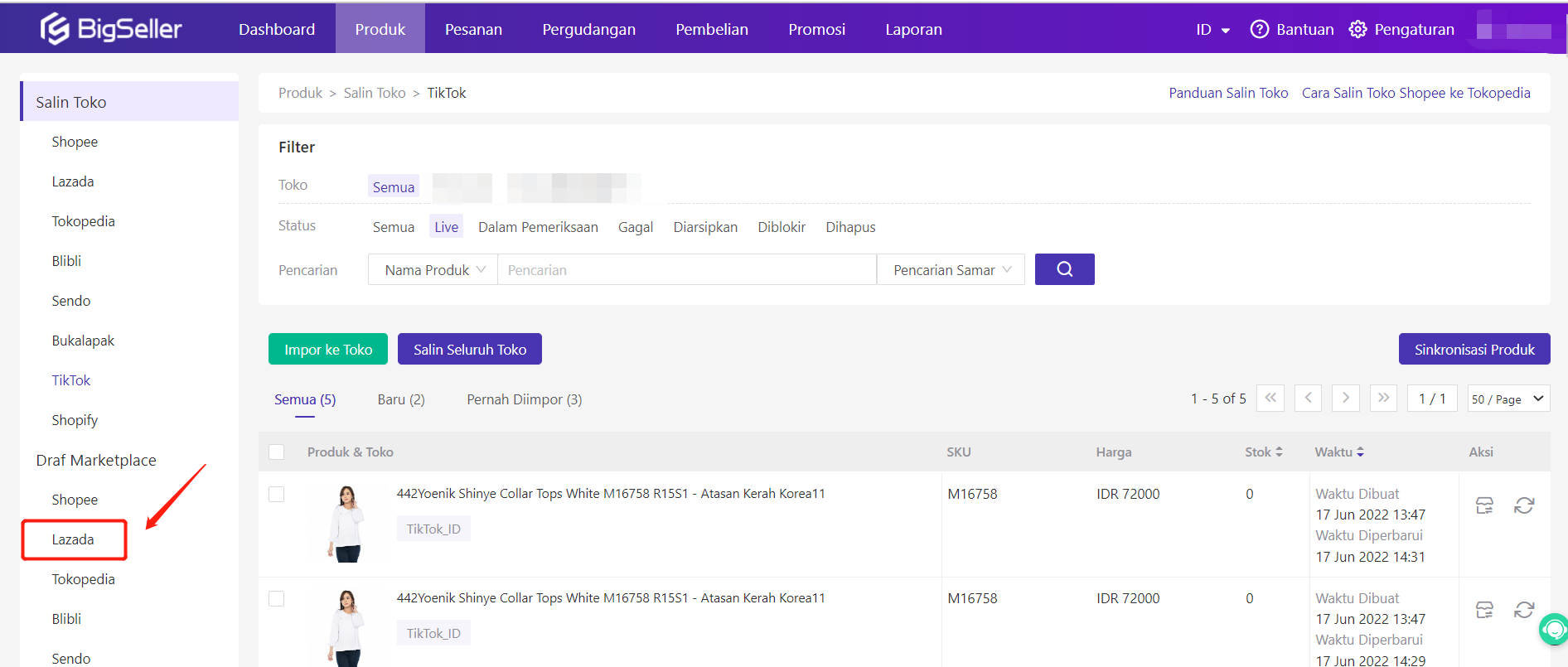
Task: Select Semua in Status filter
Action: tap(394, 227)
